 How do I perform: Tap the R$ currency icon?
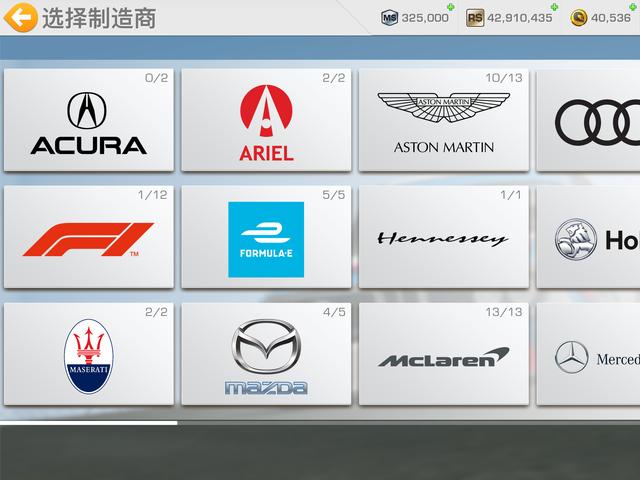coord(475,17)
